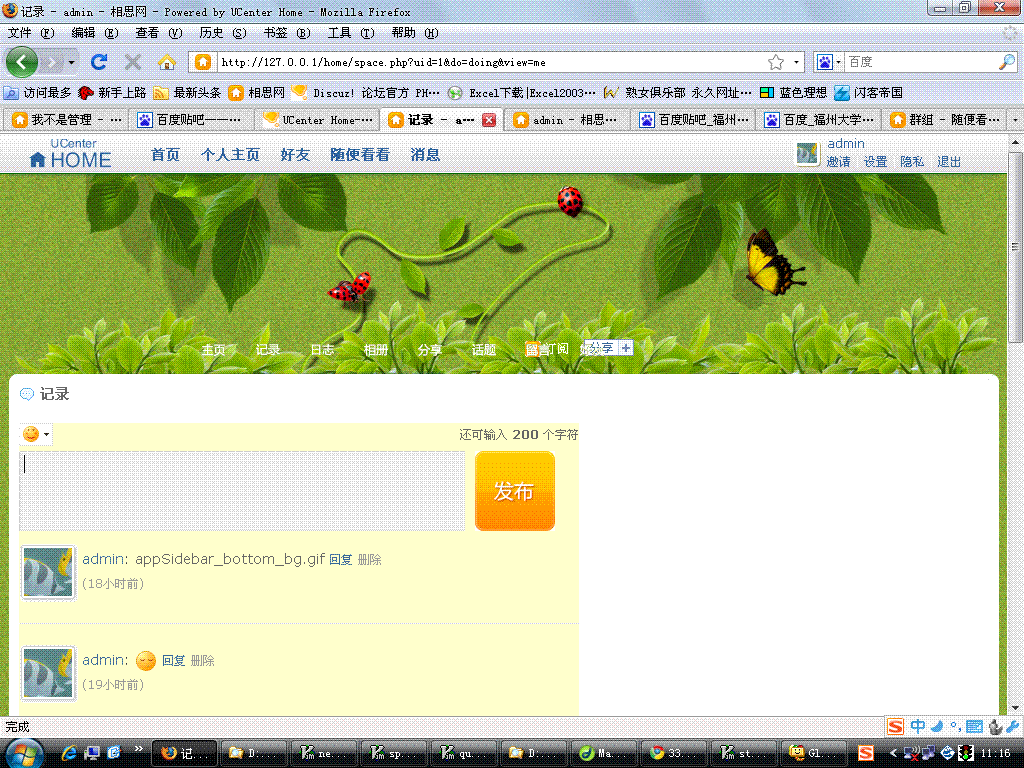Click the Baidu search input box
Viewport: 1024px width, 768px height.
(921, 62)
